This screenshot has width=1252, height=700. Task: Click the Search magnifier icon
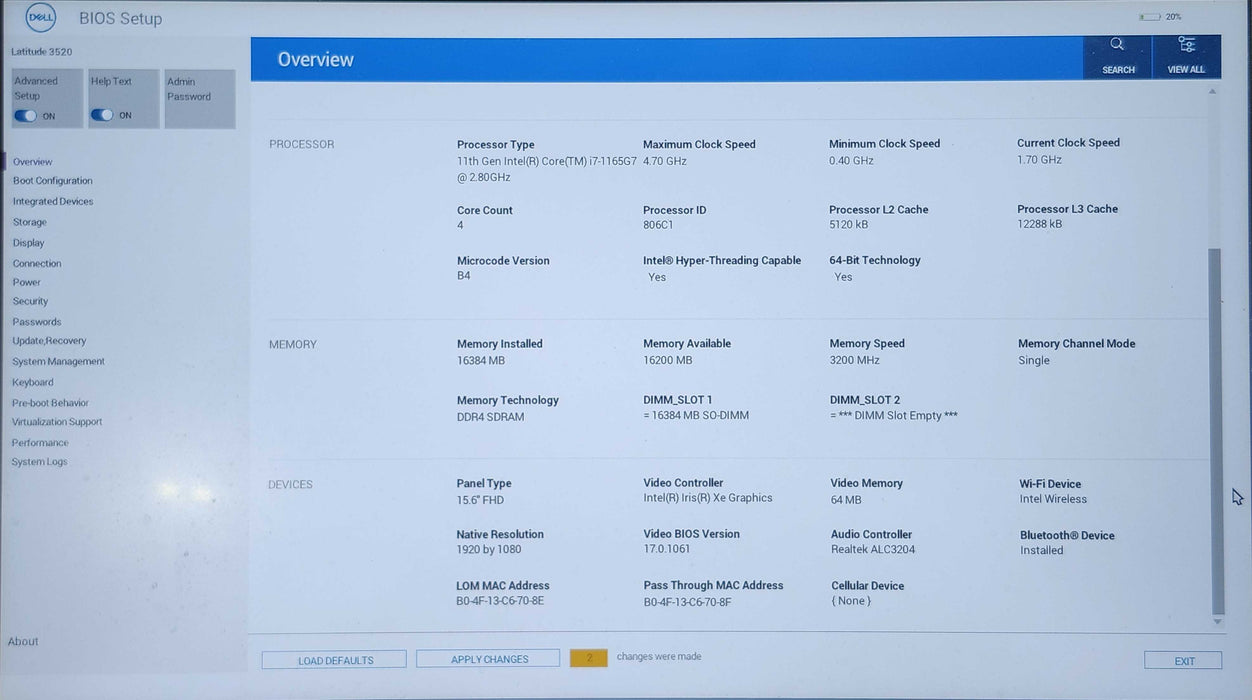click(x=1117, y=45)
